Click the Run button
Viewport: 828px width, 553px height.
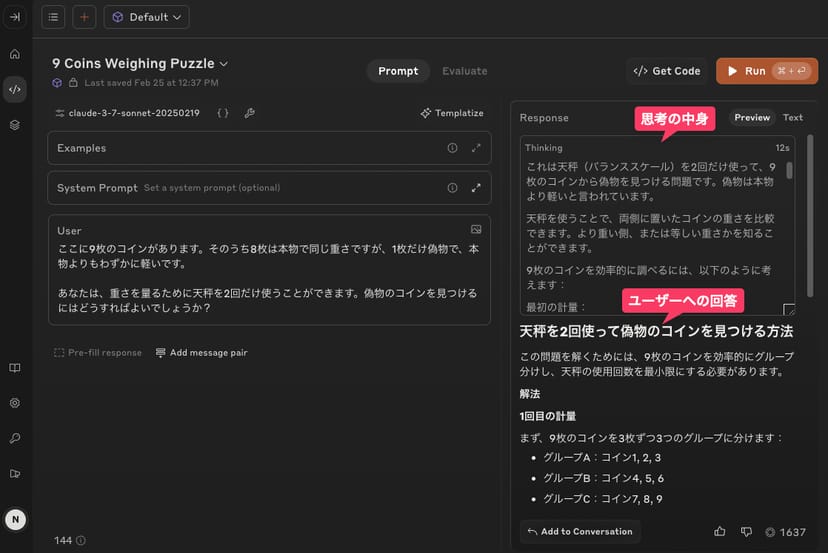pos(766,71)
